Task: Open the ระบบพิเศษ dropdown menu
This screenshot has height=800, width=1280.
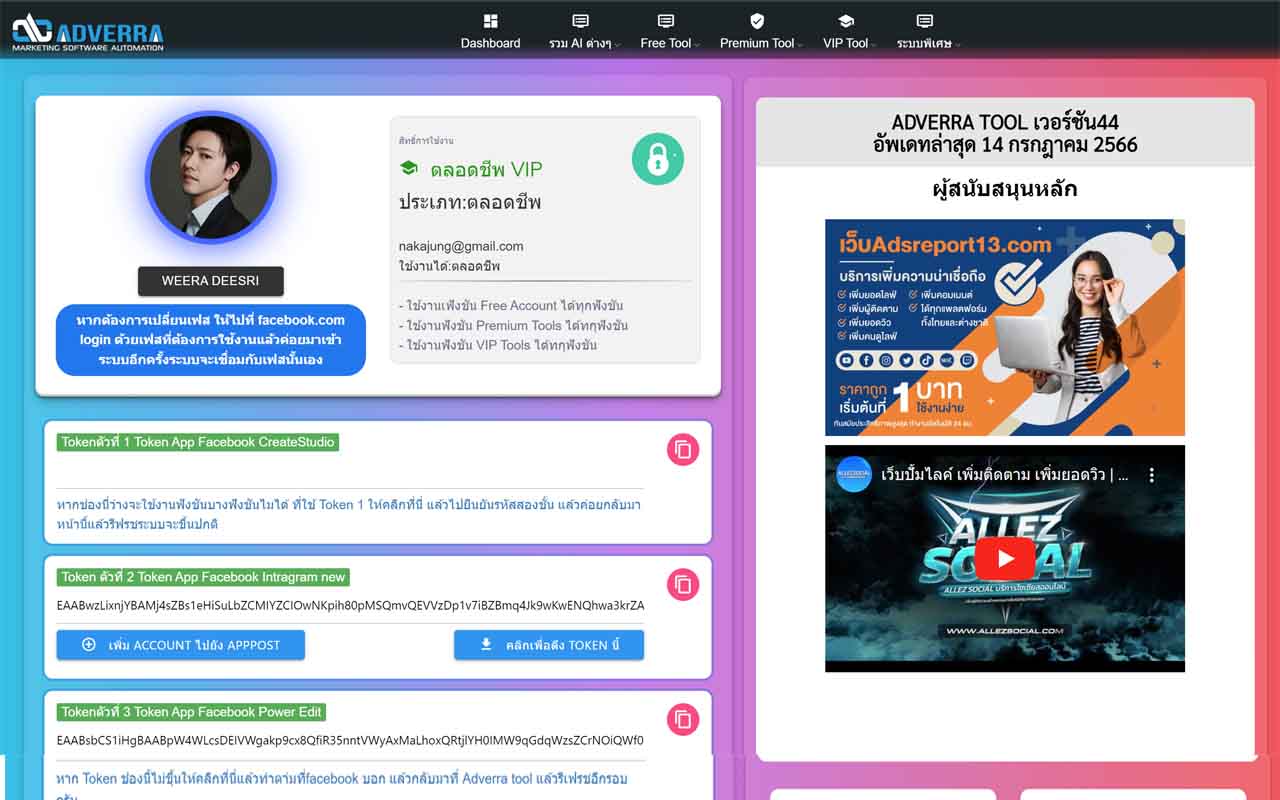Action: coord(924,43)
